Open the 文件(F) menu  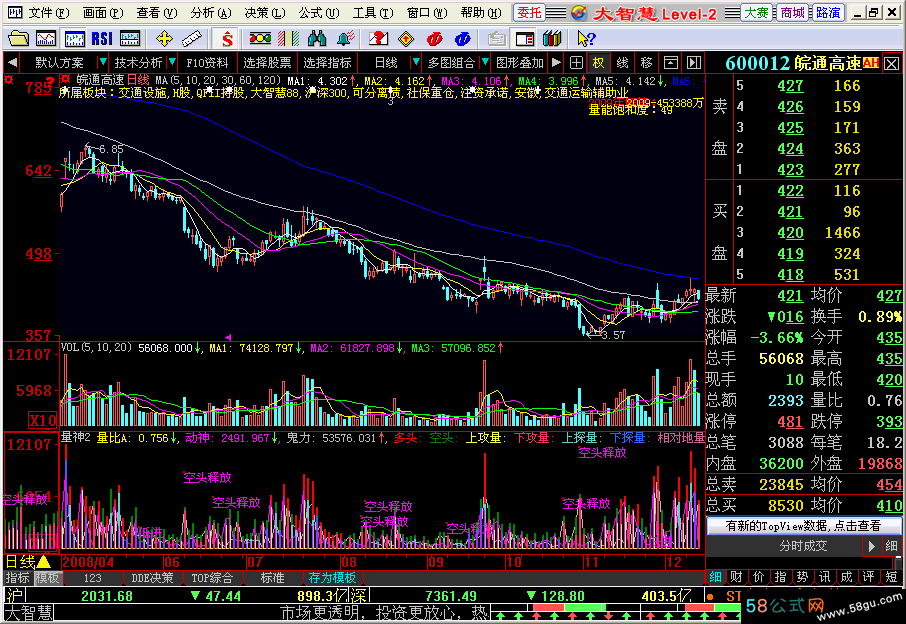point(49,13)
